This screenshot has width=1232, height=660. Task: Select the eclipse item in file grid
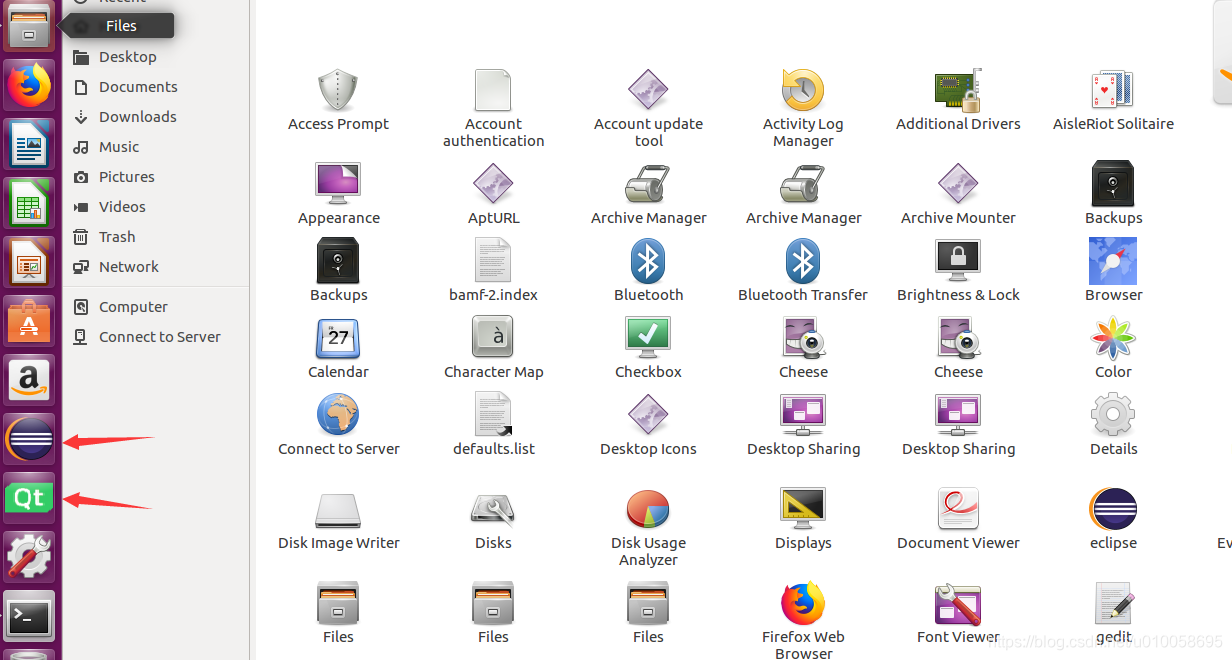[x=1113, y=509]
